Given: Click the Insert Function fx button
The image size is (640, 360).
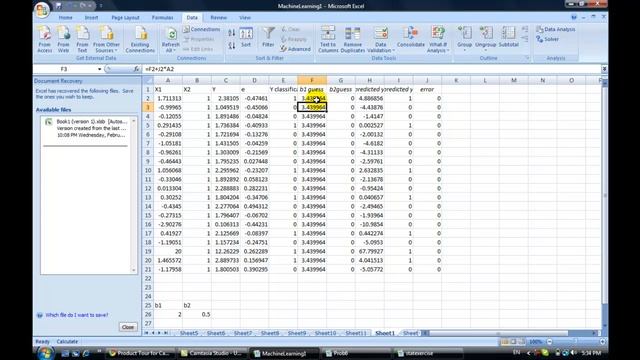Looking at the screenshot, I should click(136, 69).
